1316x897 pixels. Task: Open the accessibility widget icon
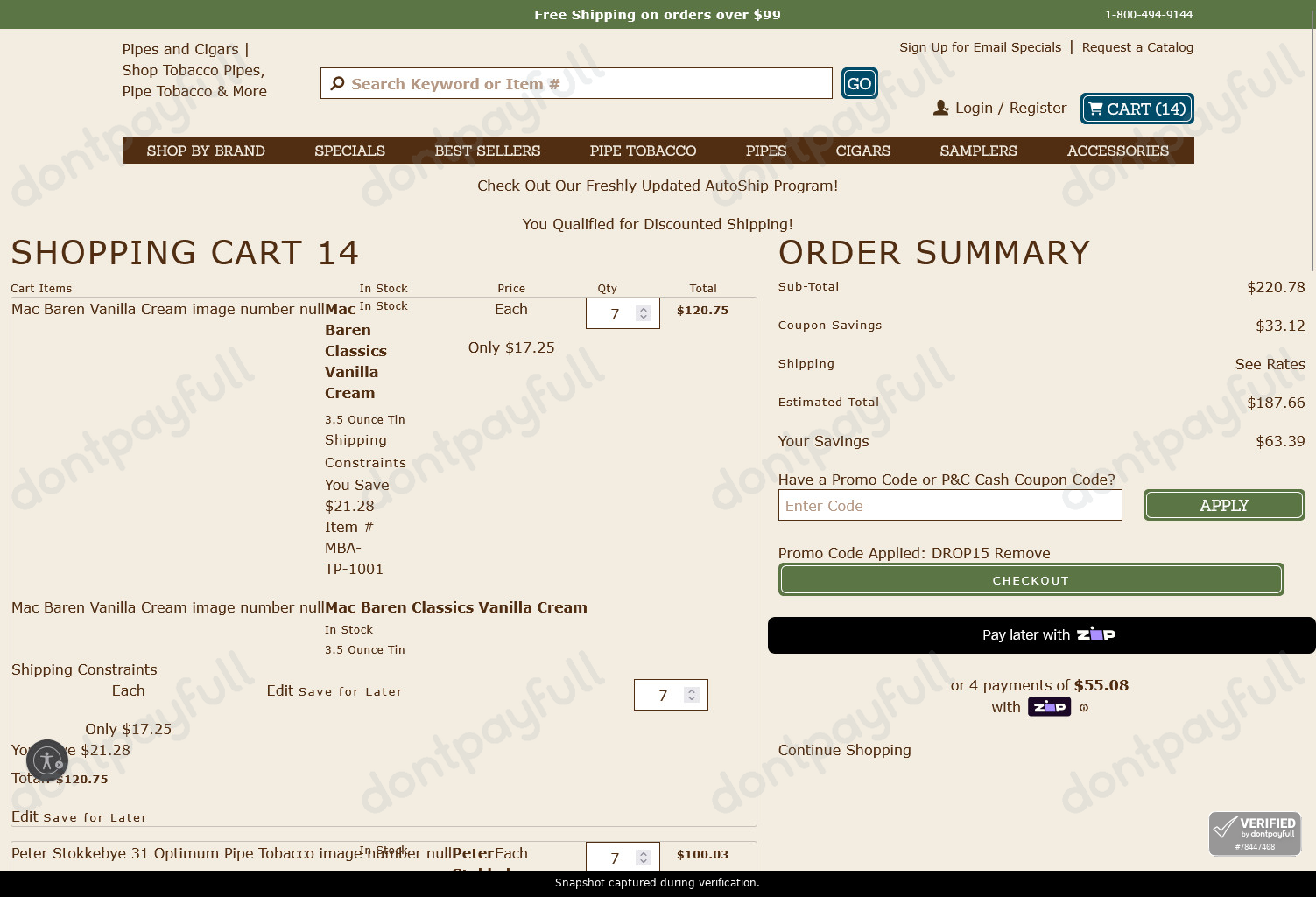click(47, 760)
